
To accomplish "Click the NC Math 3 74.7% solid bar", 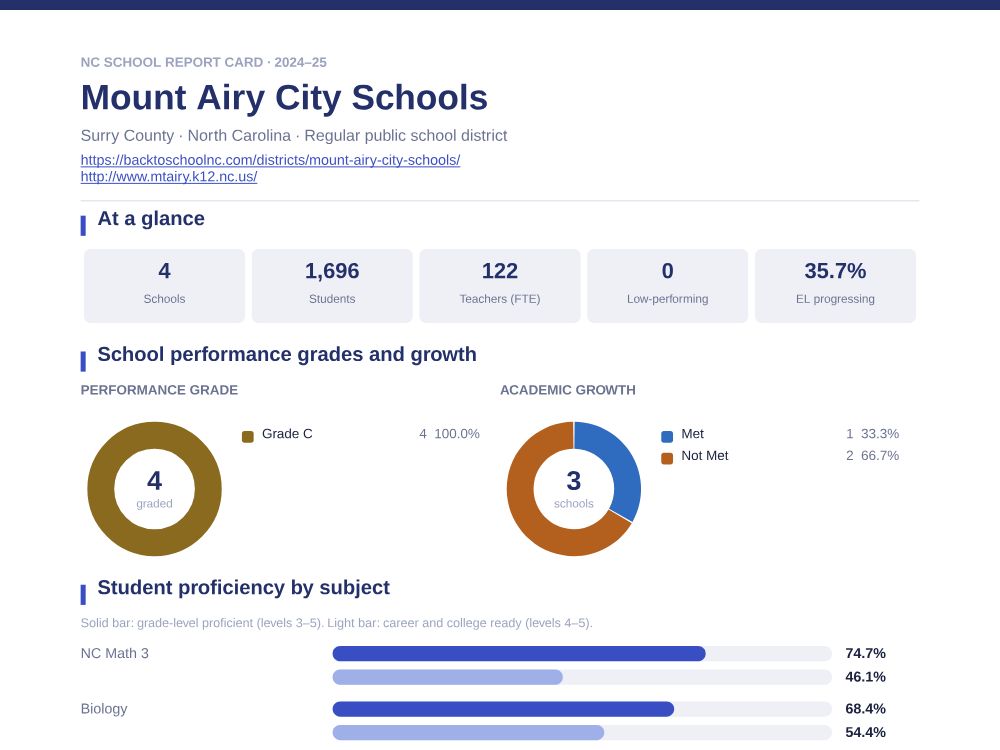I will [519, 654].
